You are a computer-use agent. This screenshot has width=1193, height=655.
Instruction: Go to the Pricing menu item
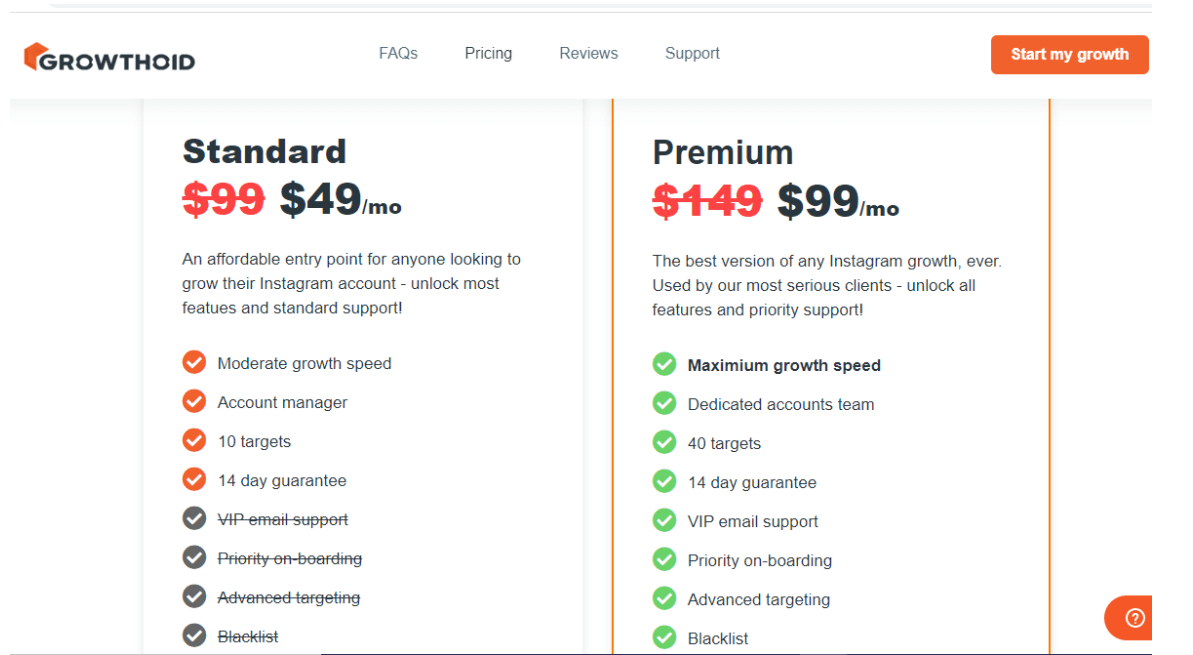(488, 53)
